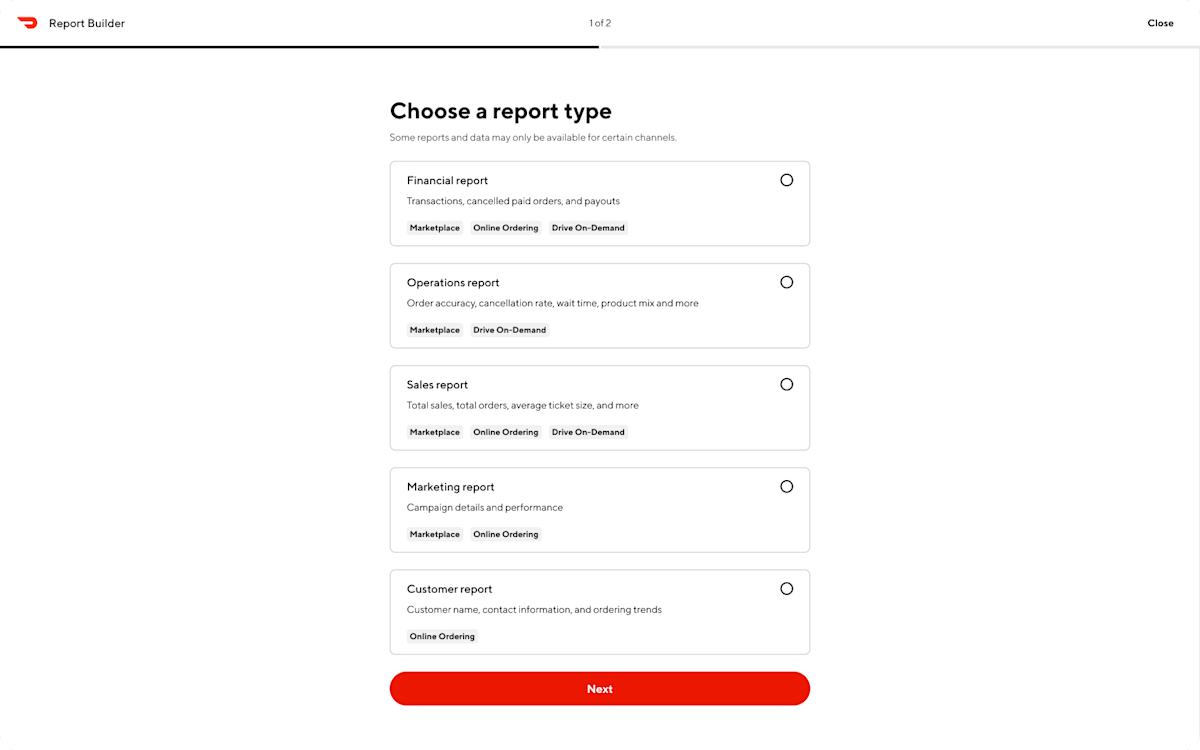Click the 1 of 2 step indicator
The width and height of the screenshot is (1200, 750).
[599, 22]
